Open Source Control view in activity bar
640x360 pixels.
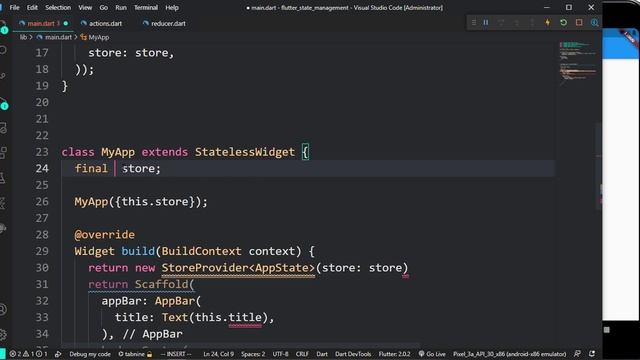(3, 76)
